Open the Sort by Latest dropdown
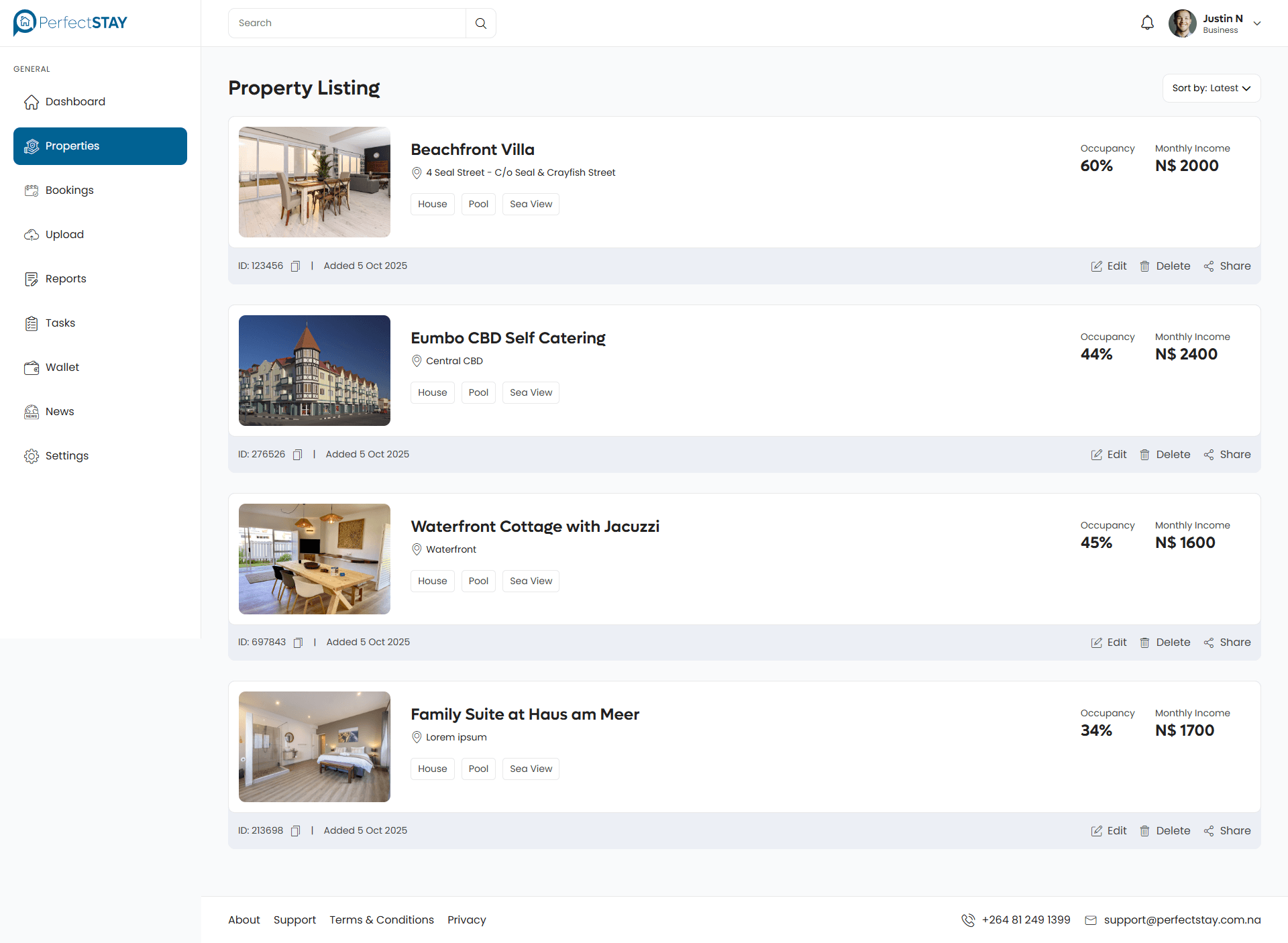Image resolution: width=1288 pixels, height=943 pixels. pyautogui.click(x=1211, y=88)
